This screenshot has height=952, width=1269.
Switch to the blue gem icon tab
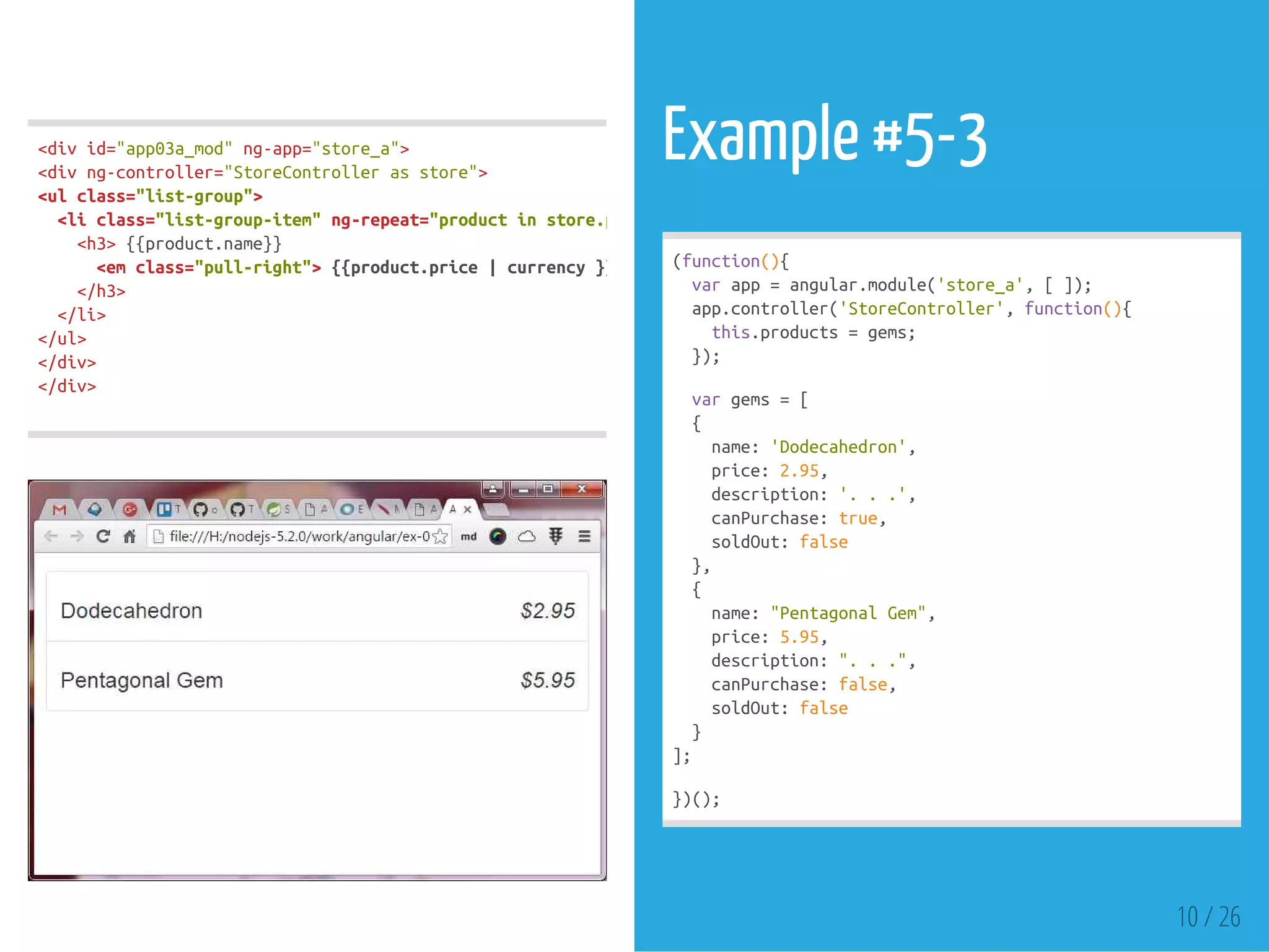pos(95,509)
